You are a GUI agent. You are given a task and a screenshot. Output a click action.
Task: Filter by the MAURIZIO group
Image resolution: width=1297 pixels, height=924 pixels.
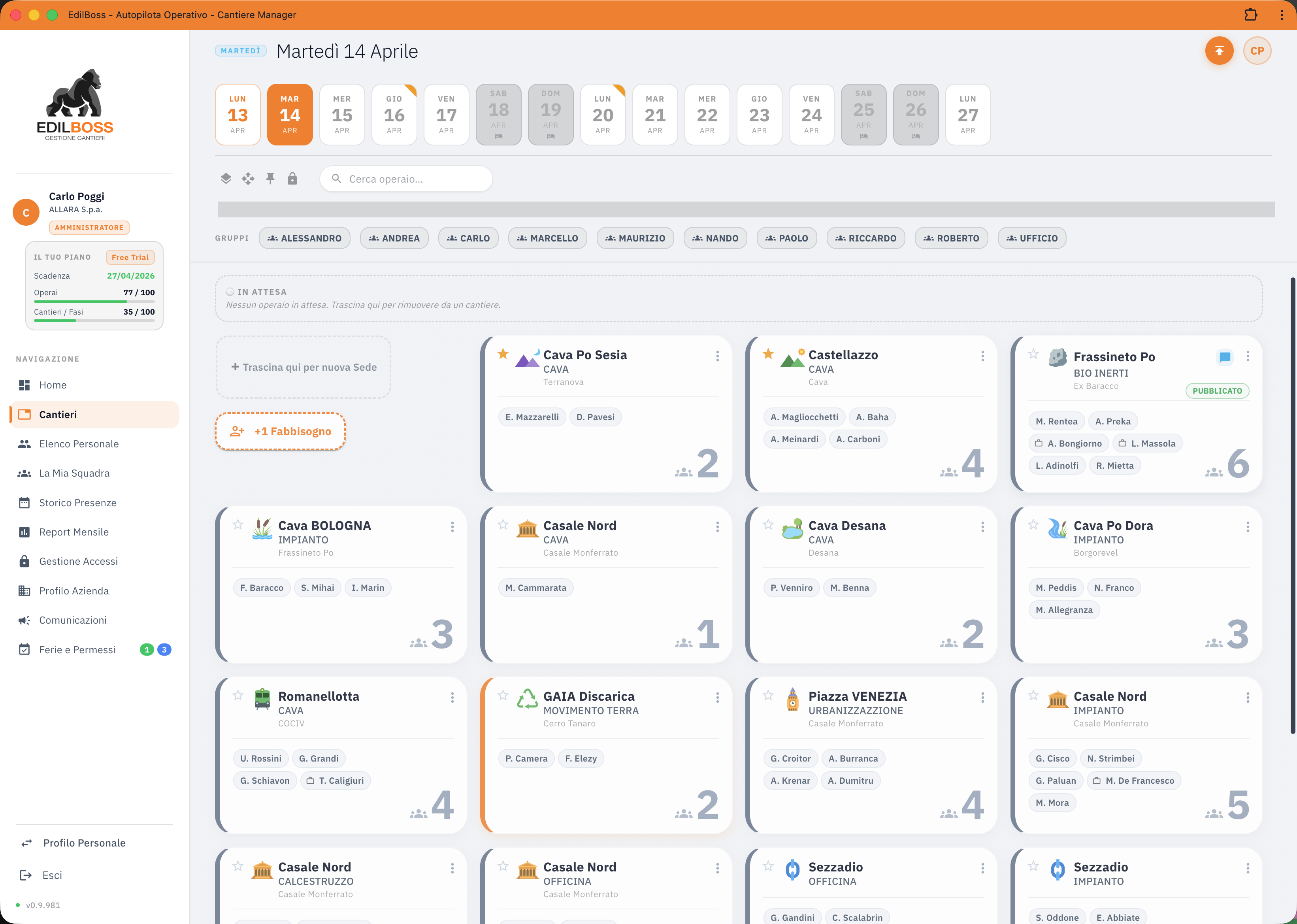pos(635,238)
